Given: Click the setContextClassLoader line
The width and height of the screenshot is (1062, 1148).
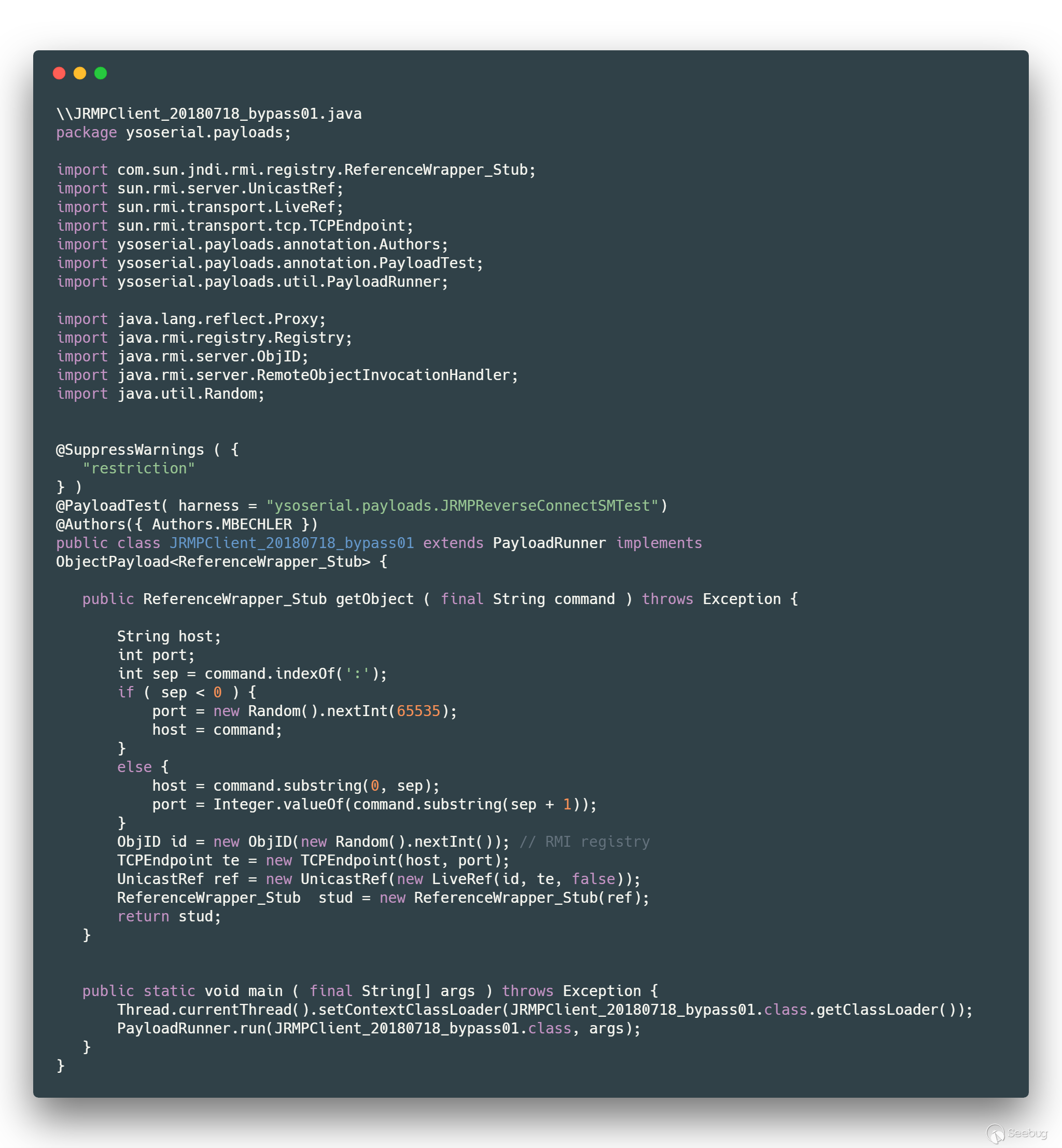Looking at the screenshot, I should [x=546, y=1010].
